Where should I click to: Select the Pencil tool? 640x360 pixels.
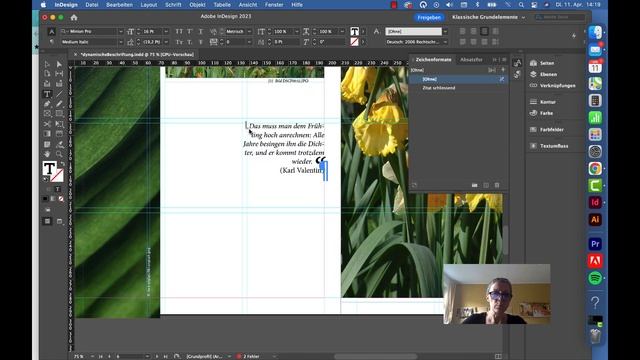coord(60,104)
